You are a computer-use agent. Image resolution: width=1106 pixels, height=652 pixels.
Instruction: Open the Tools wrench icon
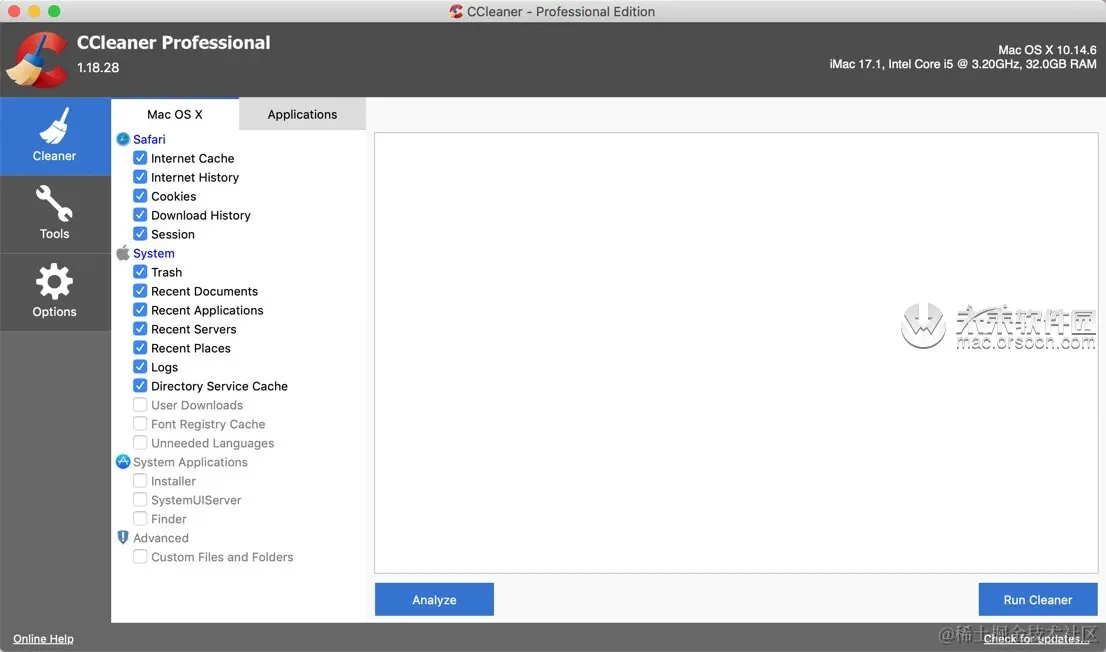click(x=54, y=203)
